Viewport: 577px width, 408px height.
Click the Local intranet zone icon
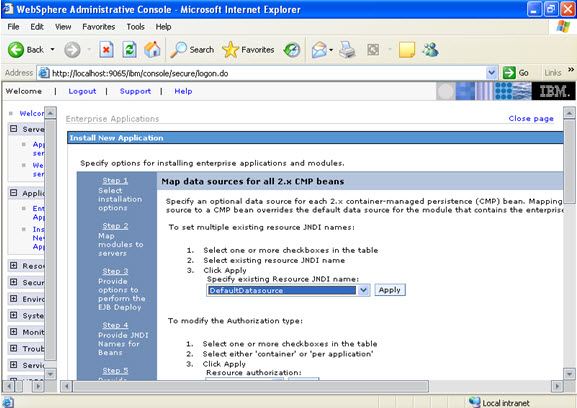click(x=475, y=402)
